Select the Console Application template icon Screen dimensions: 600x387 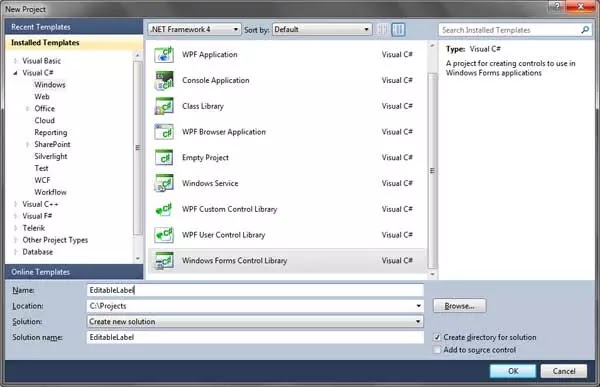[164, 80]
